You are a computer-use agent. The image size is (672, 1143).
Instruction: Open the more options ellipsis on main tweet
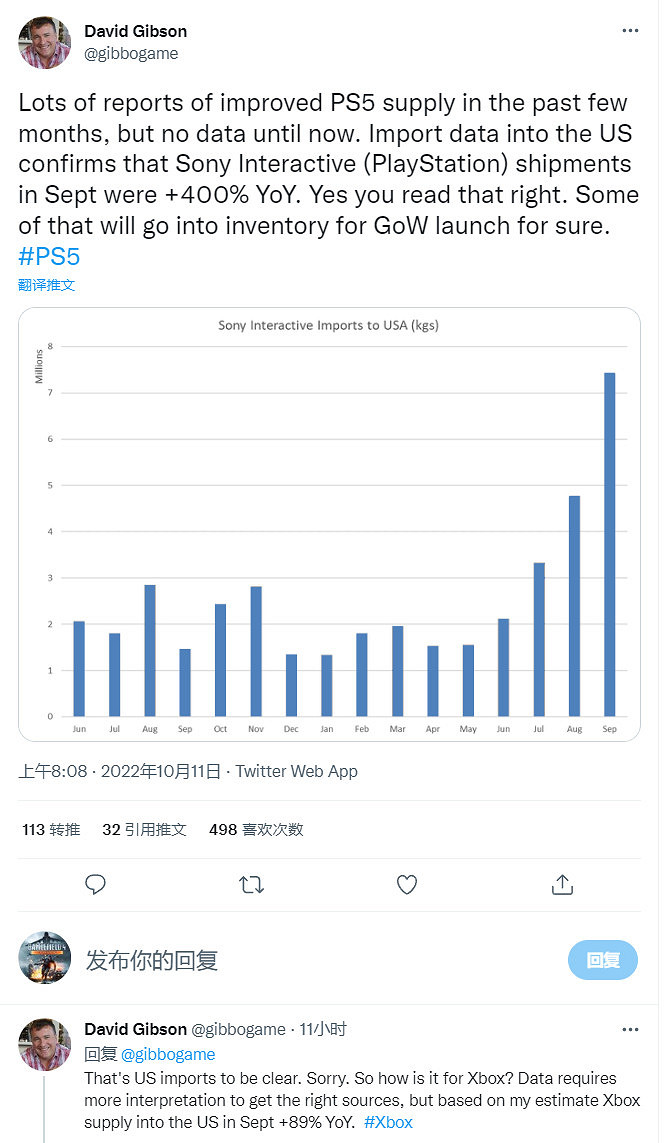[x=630, y=30]
